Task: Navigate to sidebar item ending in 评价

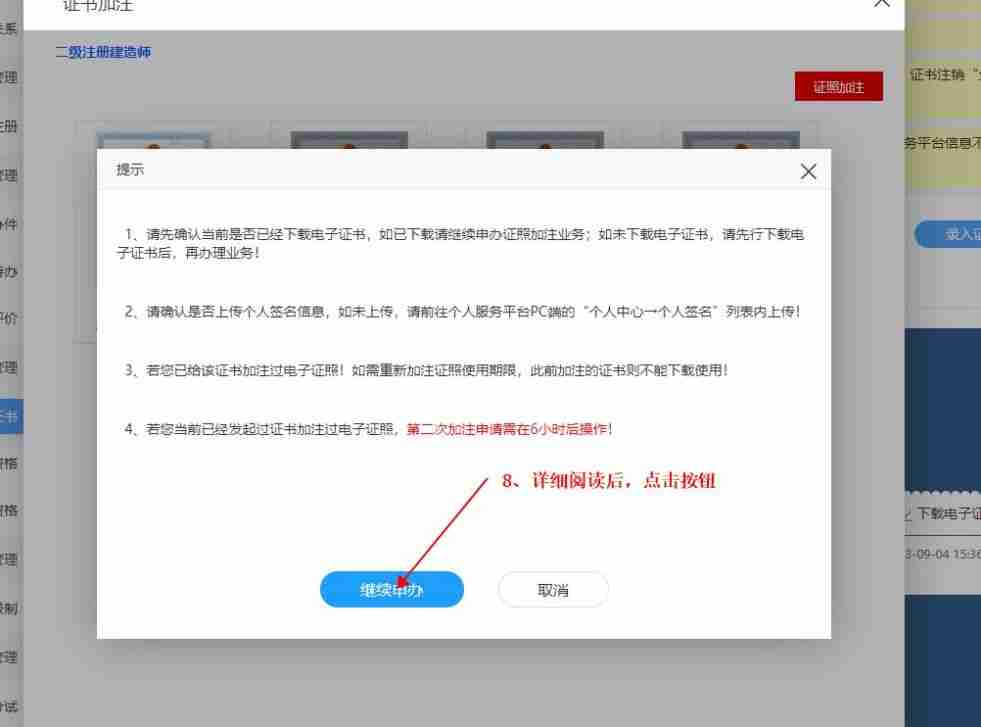Action: coord(10,320)
